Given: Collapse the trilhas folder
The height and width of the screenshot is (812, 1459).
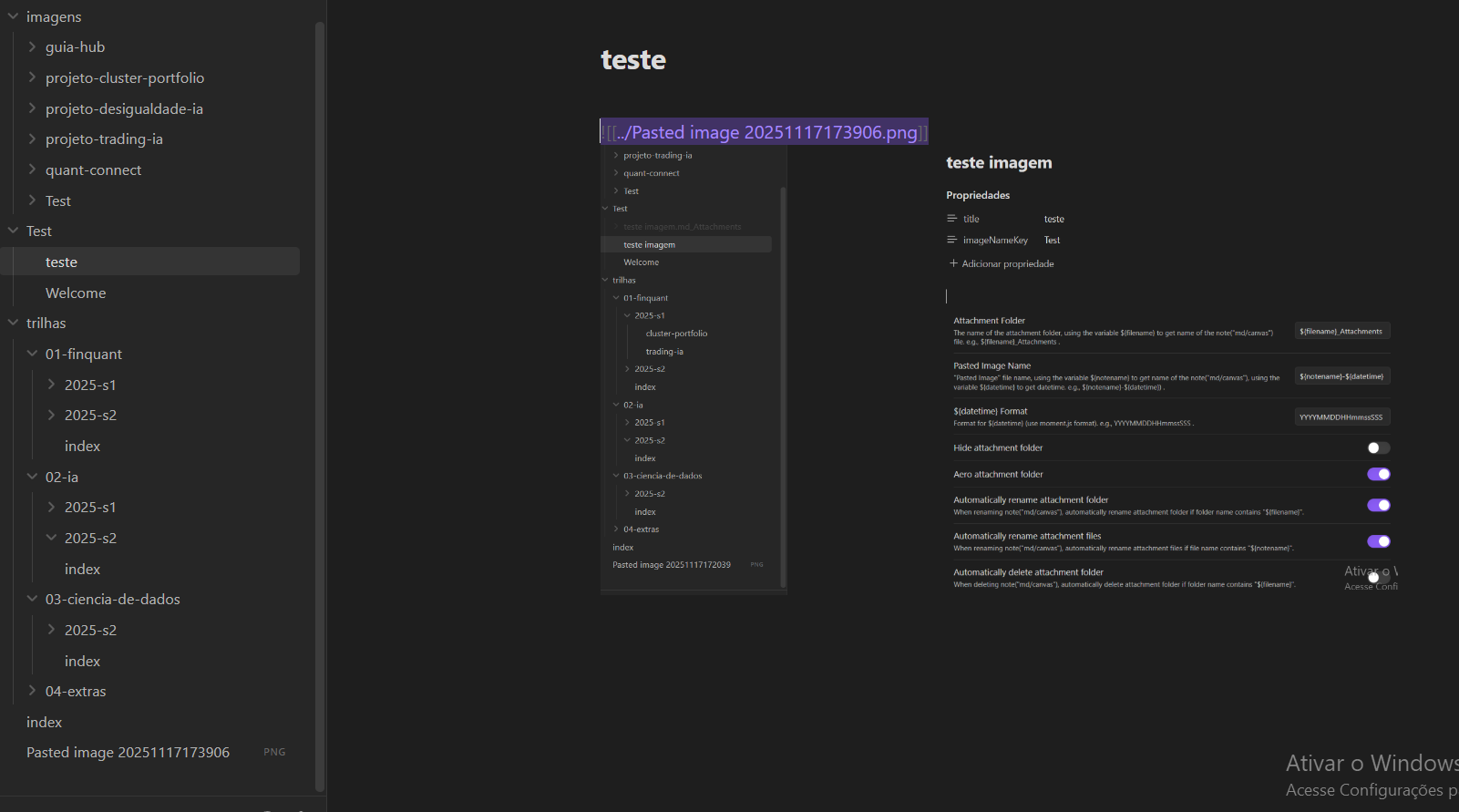Looking at the screenshot, I should (13, 323).
